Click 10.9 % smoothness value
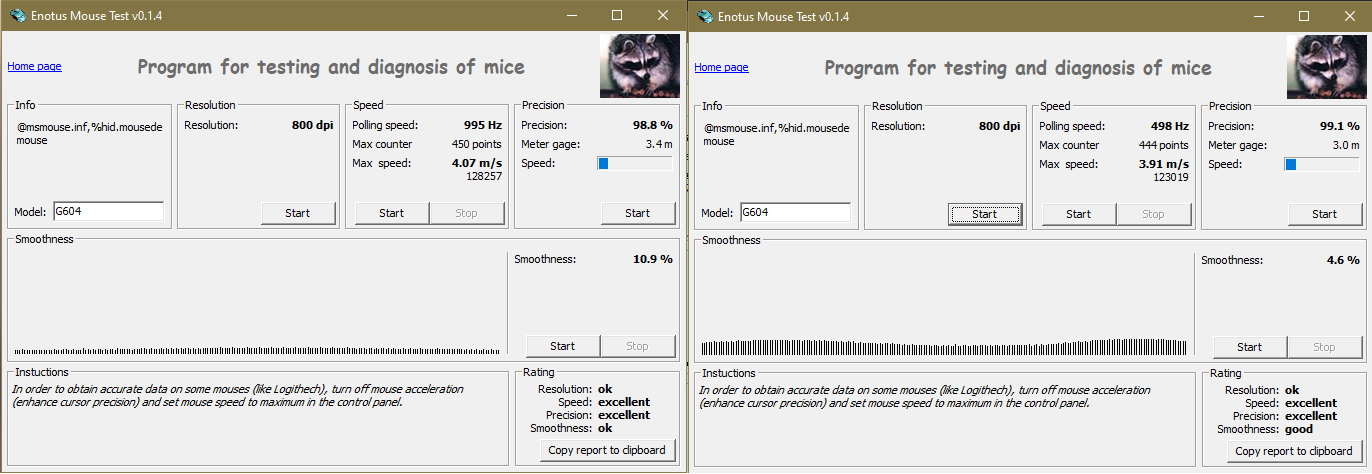 pos(652,259)
